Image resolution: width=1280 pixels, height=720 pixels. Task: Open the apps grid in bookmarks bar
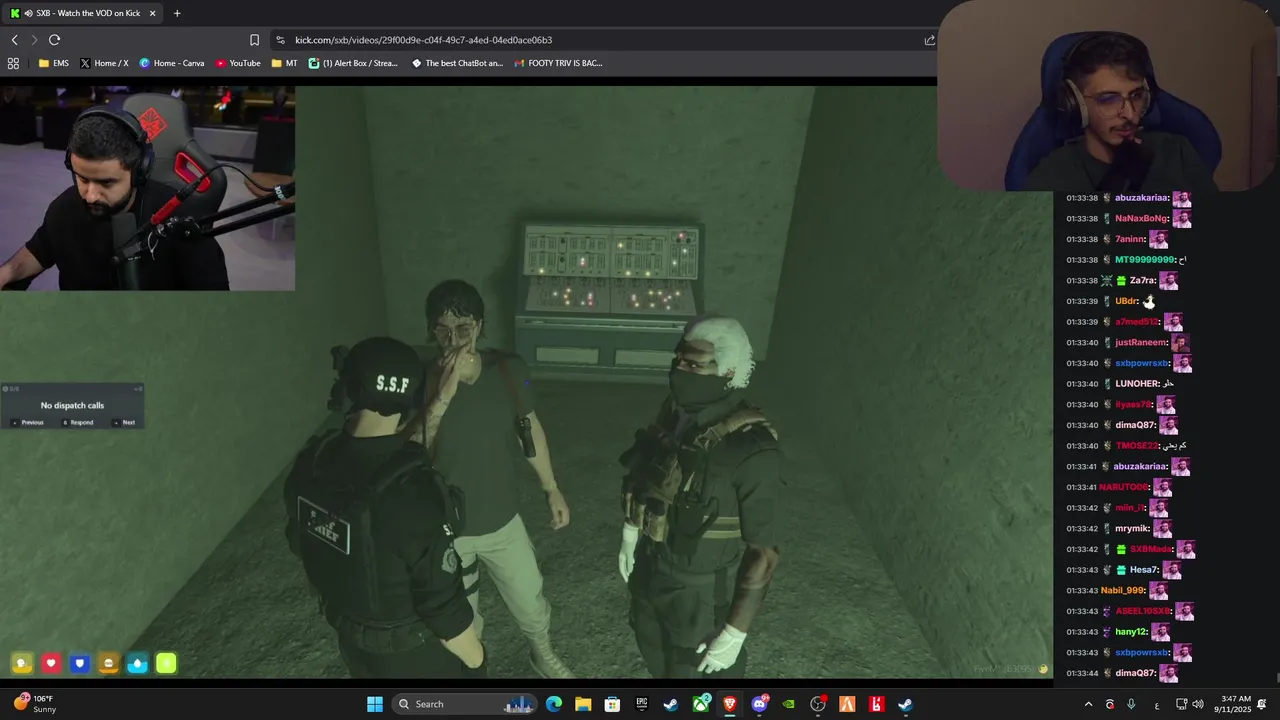[13, 63]
